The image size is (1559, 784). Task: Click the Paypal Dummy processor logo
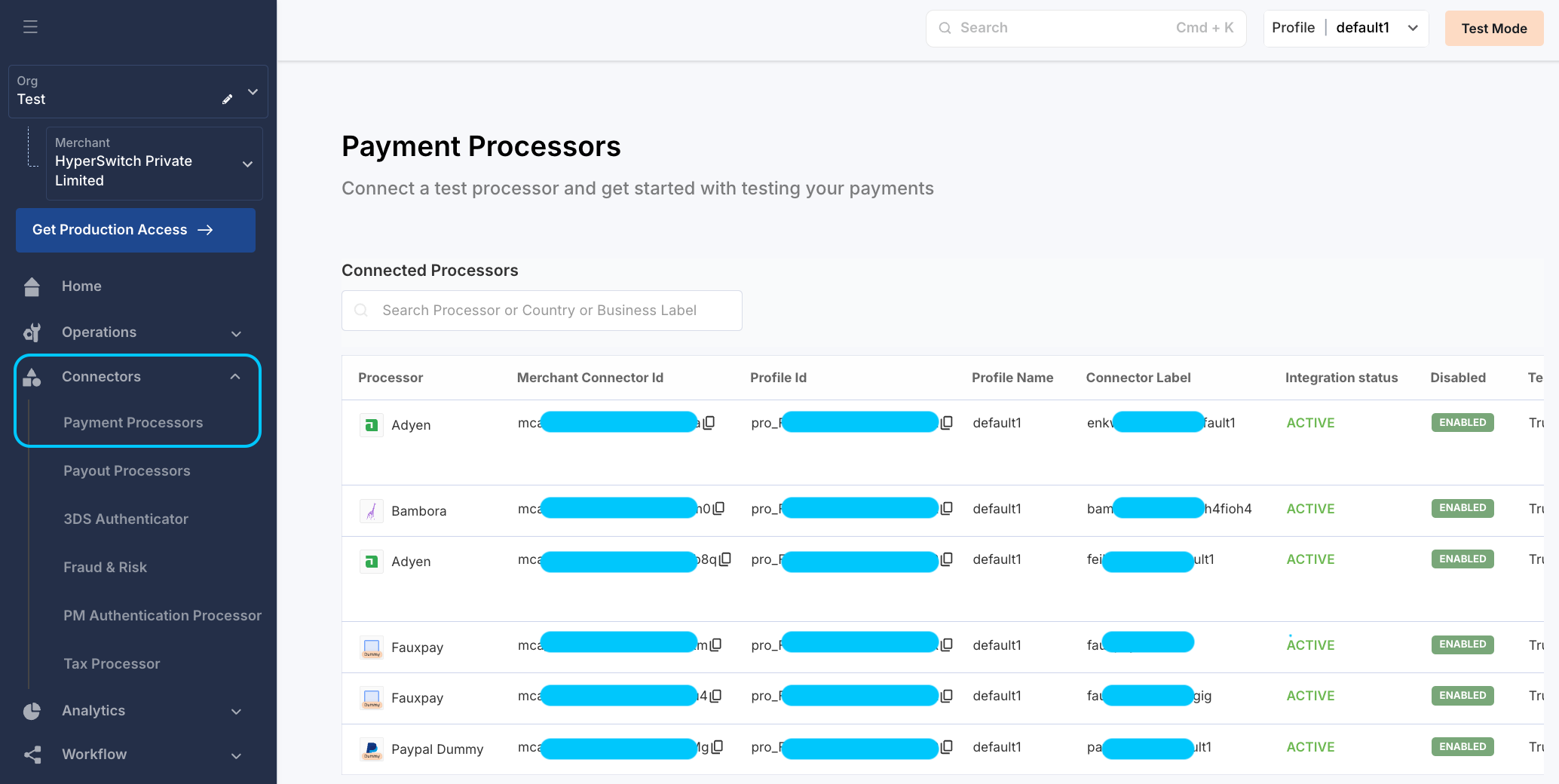pyautogui.click(x=372, y=749)
